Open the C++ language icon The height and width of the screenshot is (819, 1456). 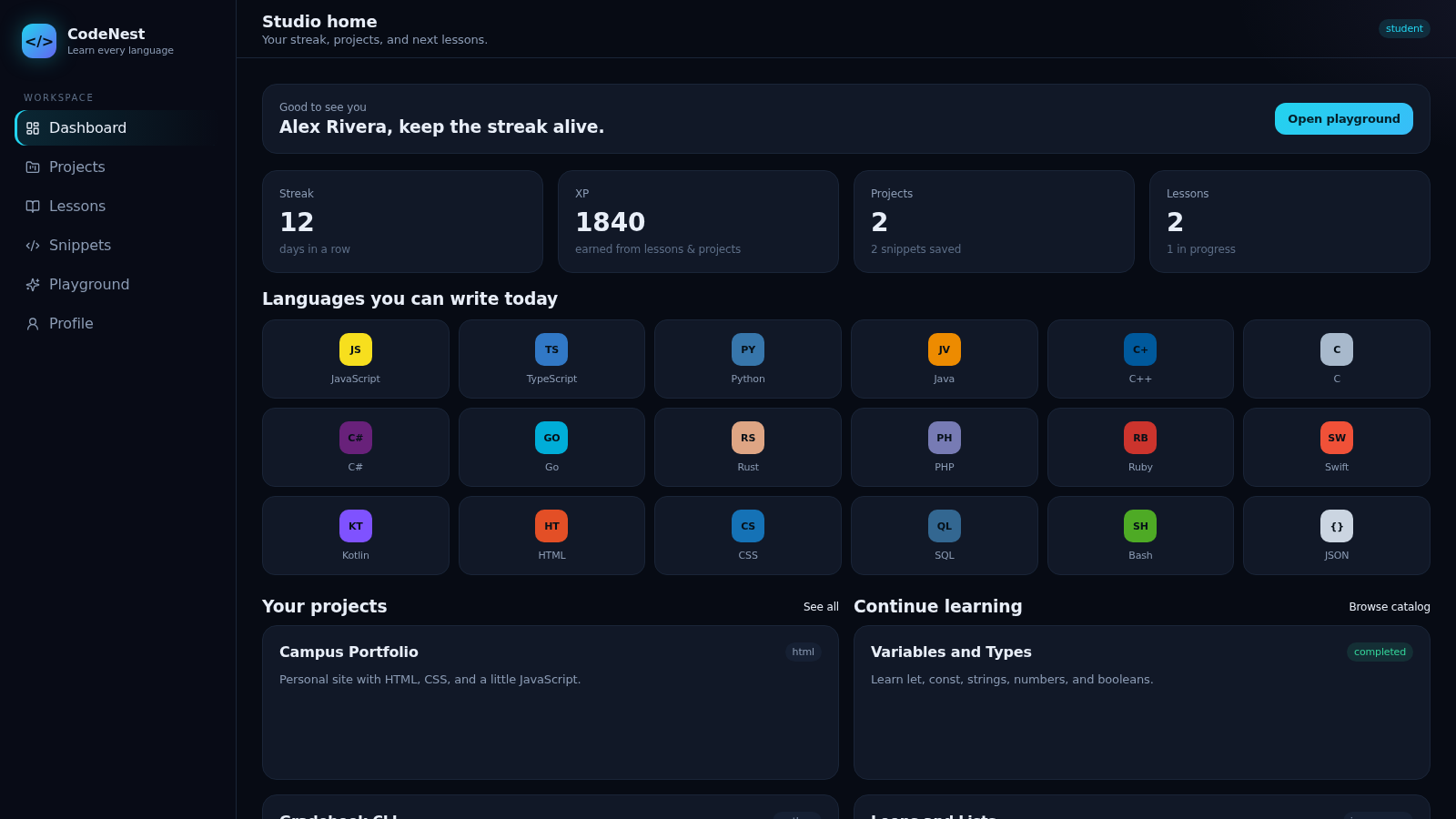click(x=1140, y=349)
